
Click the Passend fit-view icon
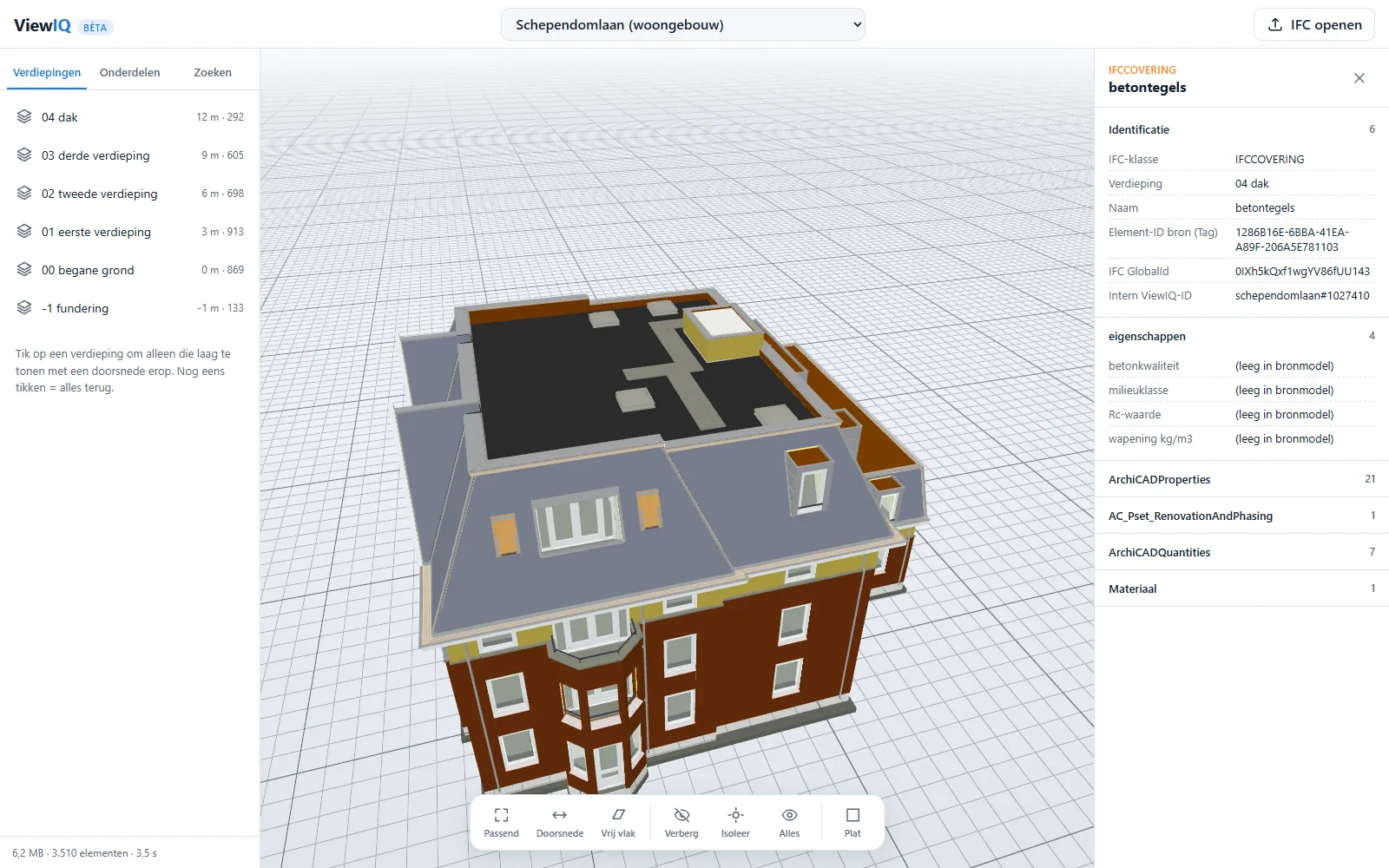coord(501,815)
